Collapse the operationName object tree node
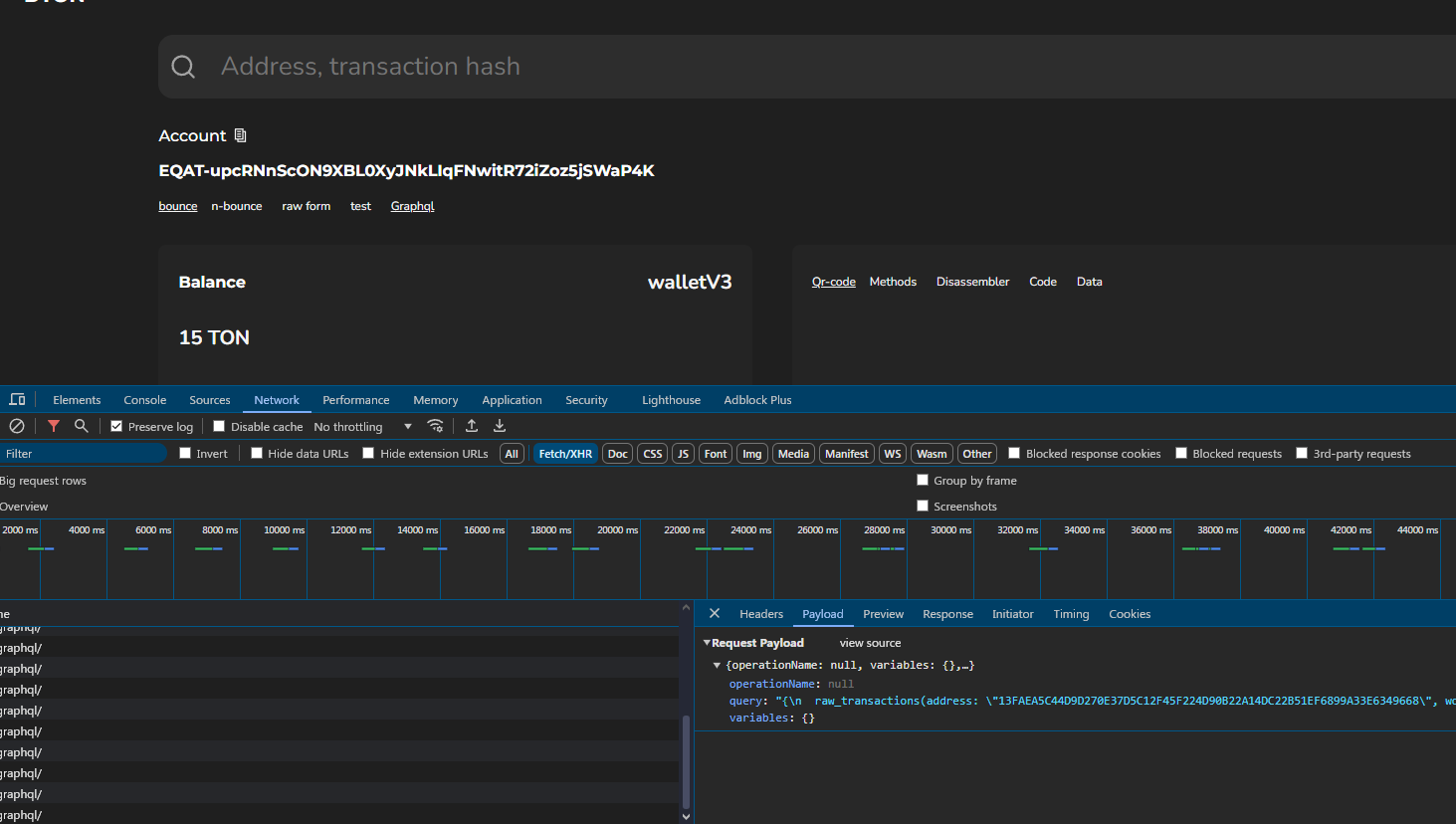This screenshot has width=1456, height=824. tap(717, 666)
